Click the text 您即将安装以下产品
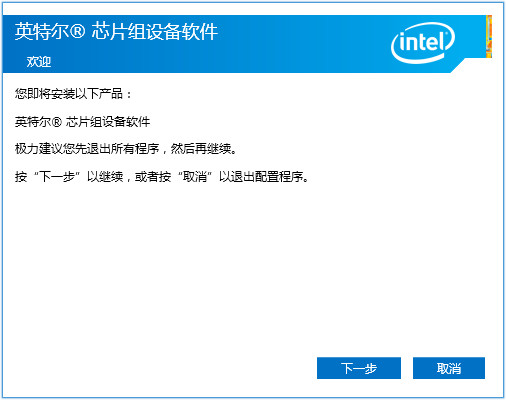506x400 pixels. 69,94
